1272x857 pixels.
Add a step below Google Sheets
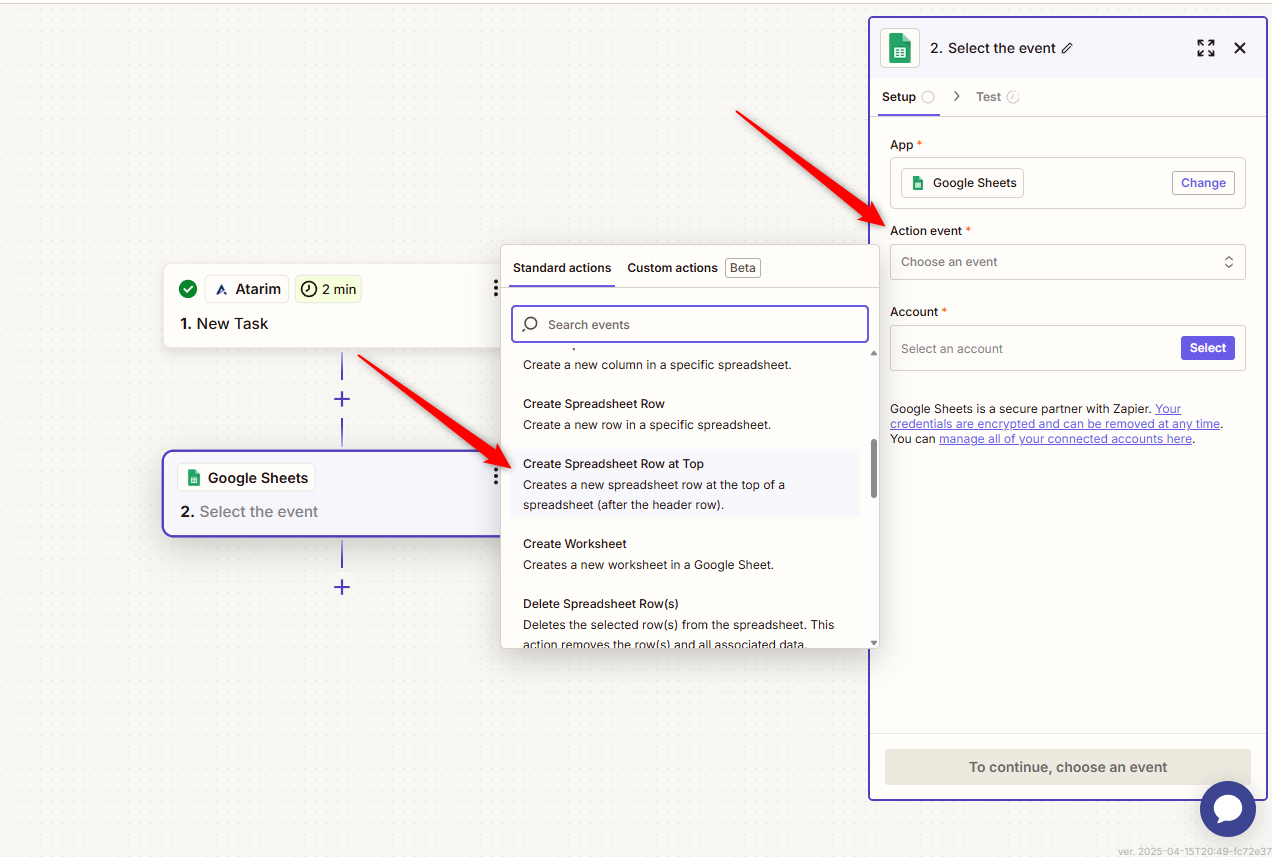342,587
